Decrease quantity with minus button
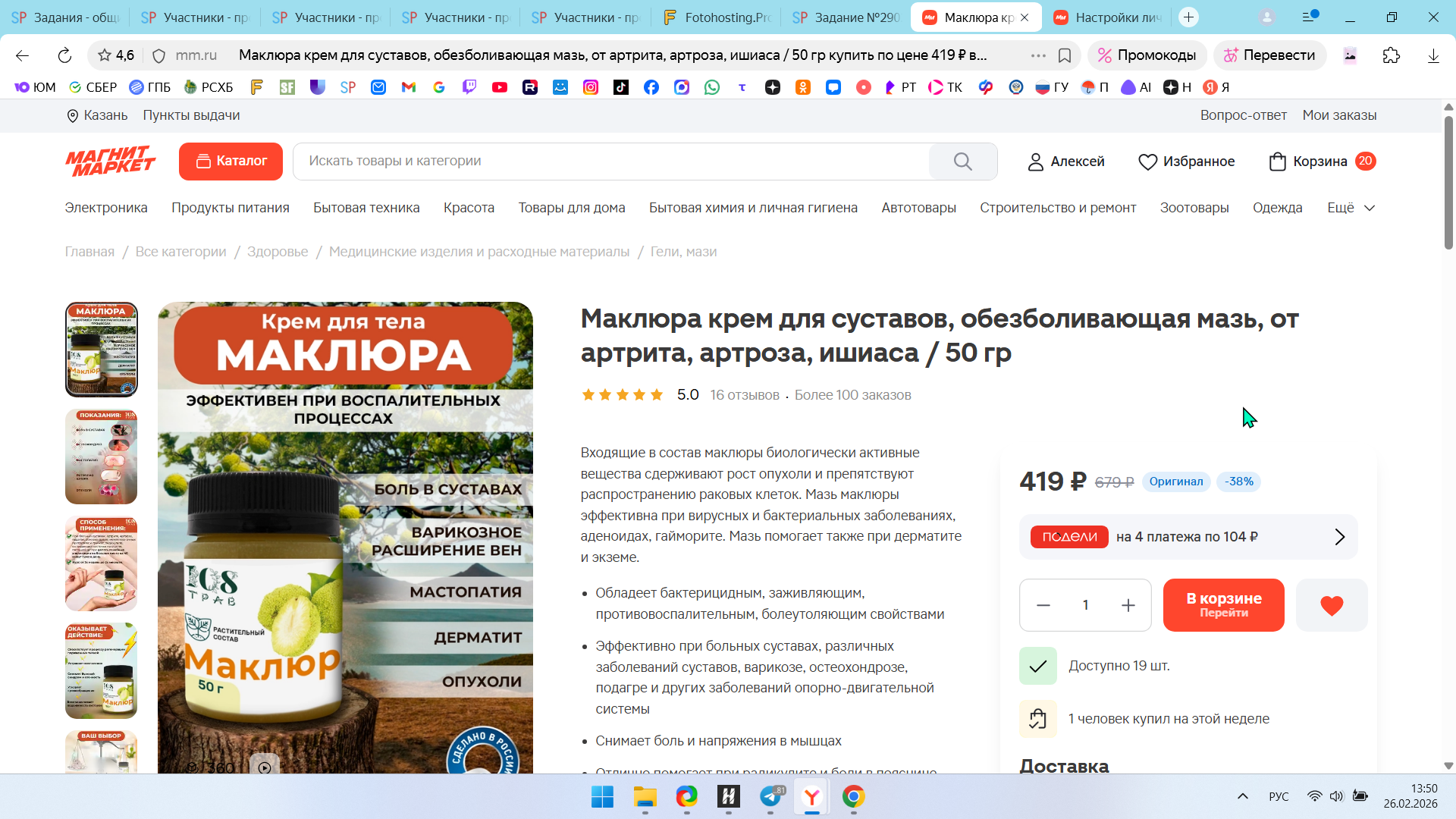 tap(1043, 605)
